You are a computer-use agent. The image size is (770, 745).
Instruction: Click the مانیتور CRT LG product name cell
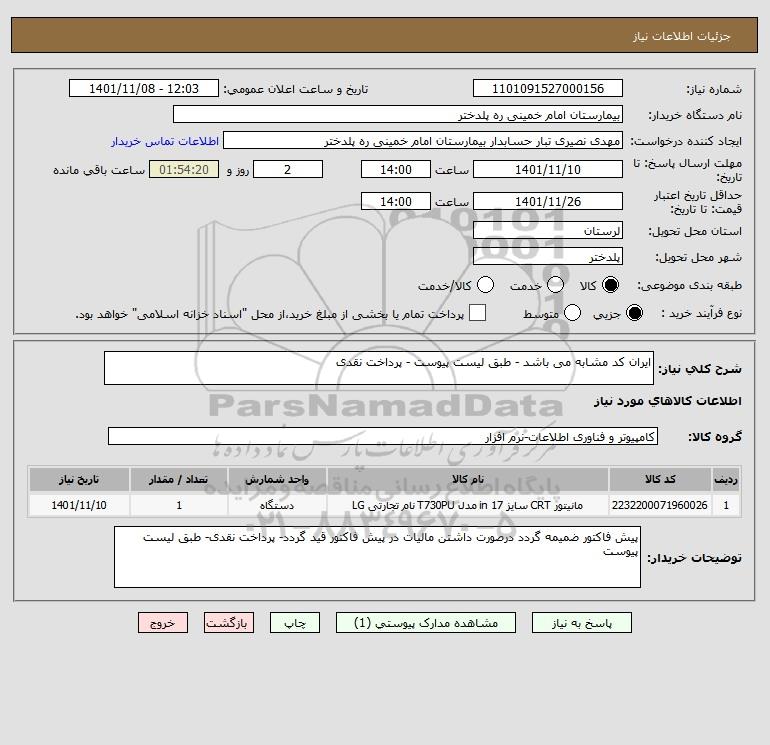click(x=468, y=505)
